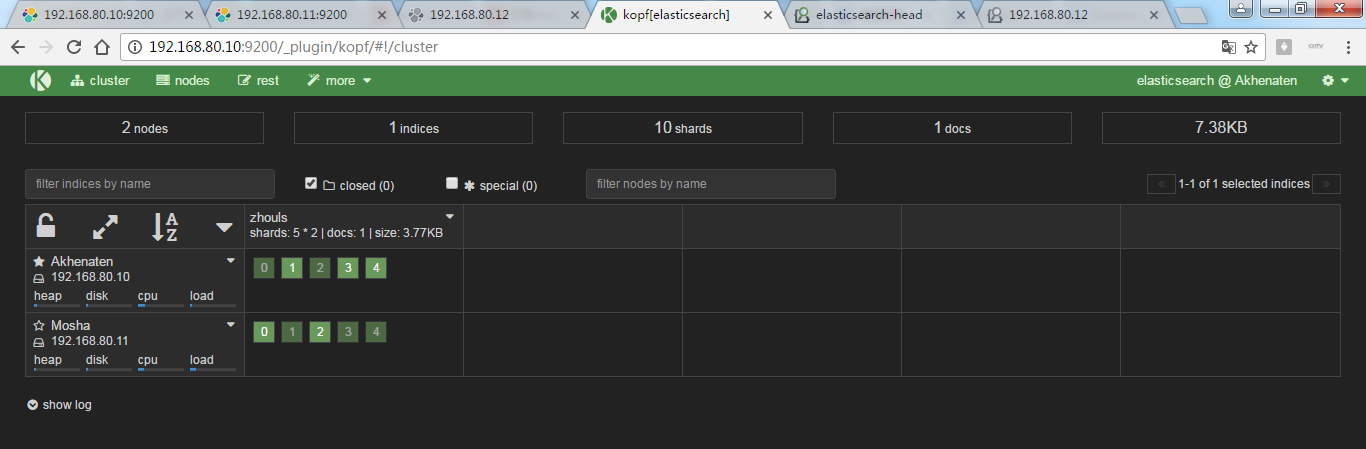Screen dimensions: 1366x449
Task: Expand the show log section
Action: 59,405
